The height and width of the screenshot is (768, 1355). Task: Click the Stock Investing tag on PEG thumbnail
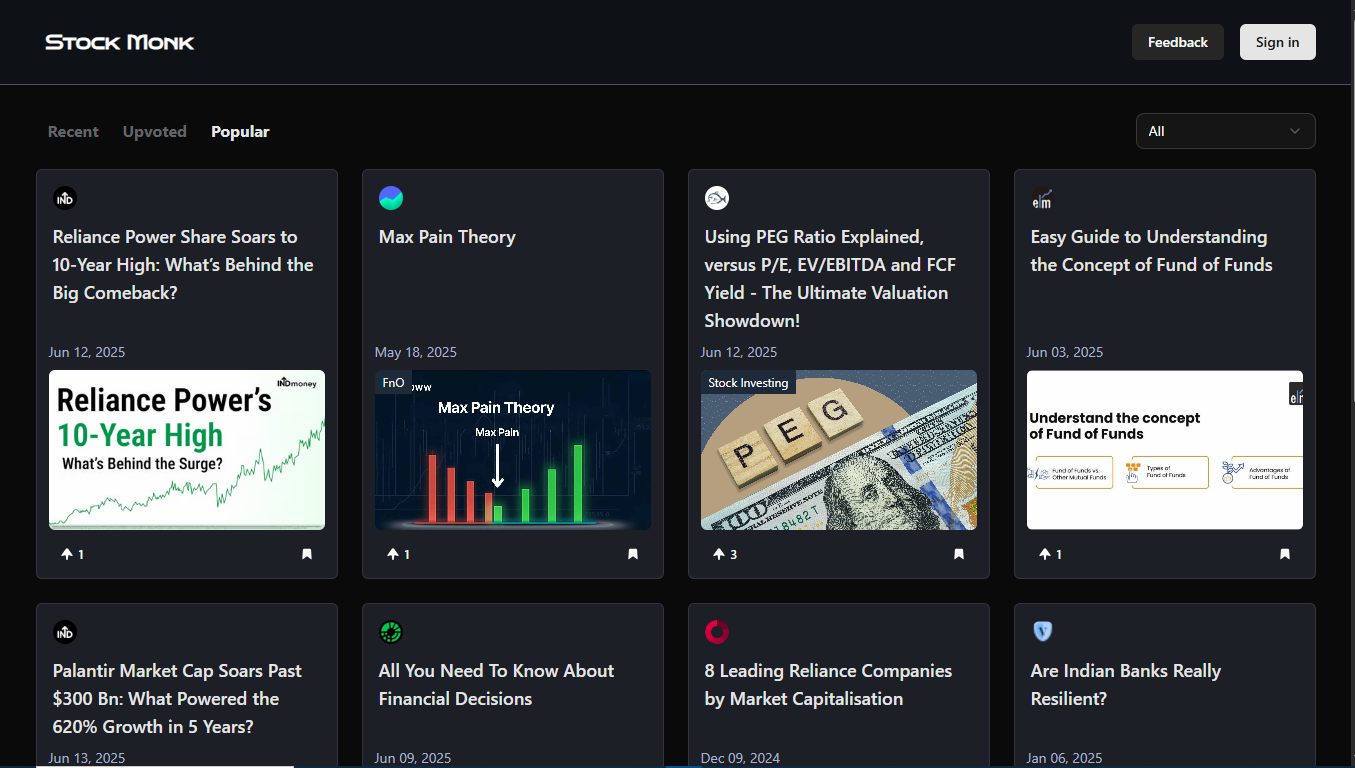(x=748, y=383)
